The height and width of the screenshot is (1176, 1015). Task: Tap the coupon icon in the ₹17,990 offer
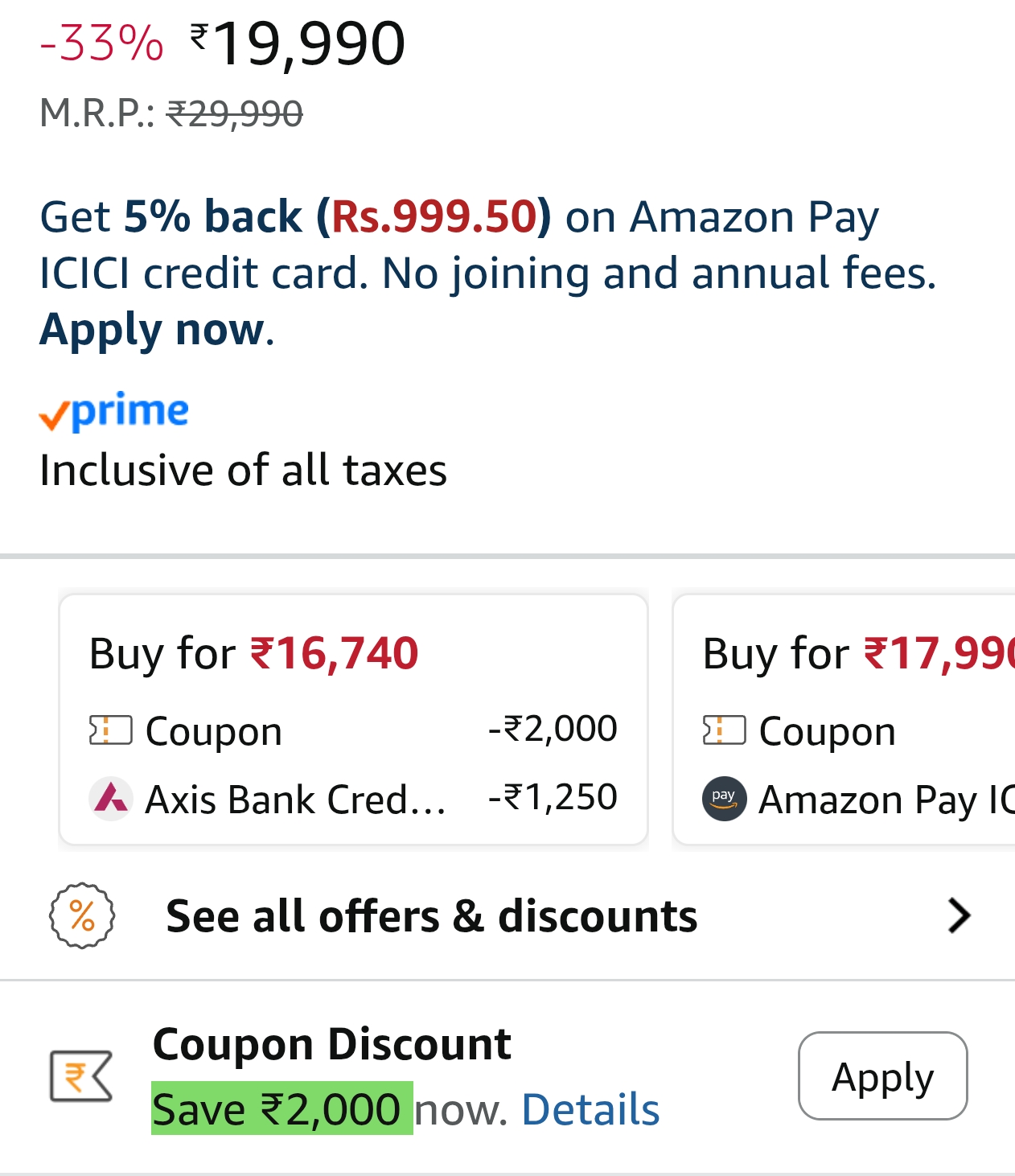click(724, 730)
